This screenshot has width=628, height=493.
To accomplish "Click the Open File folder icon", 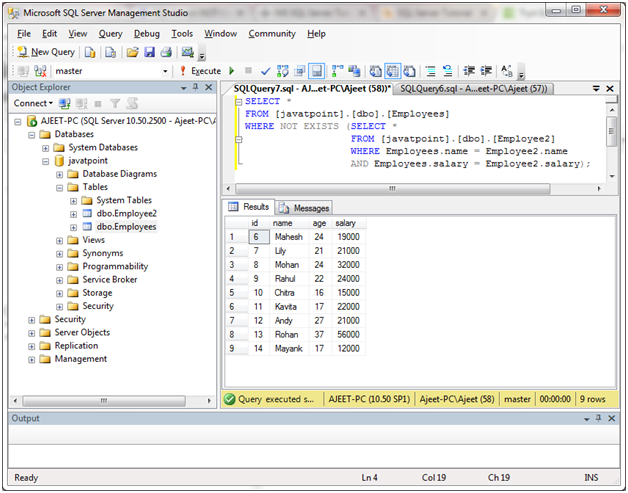I will [133, 52].
